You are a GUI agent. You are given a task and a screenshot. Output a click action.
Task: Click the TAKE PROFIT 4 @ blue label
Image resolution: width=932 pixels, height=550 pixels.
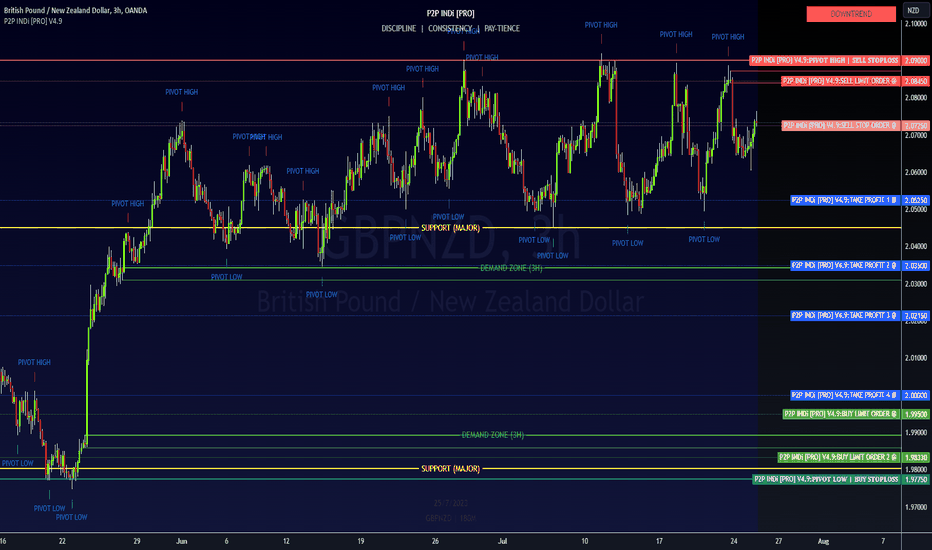[844, 395]
